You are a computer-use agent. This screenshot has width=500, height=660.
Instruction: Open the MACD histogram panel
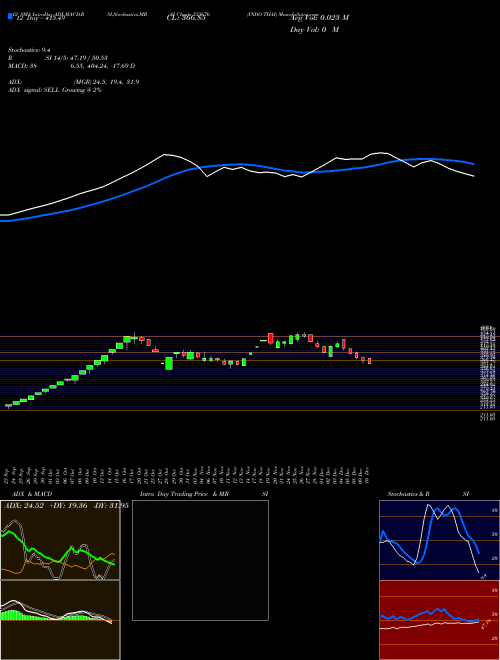[60, 620]
